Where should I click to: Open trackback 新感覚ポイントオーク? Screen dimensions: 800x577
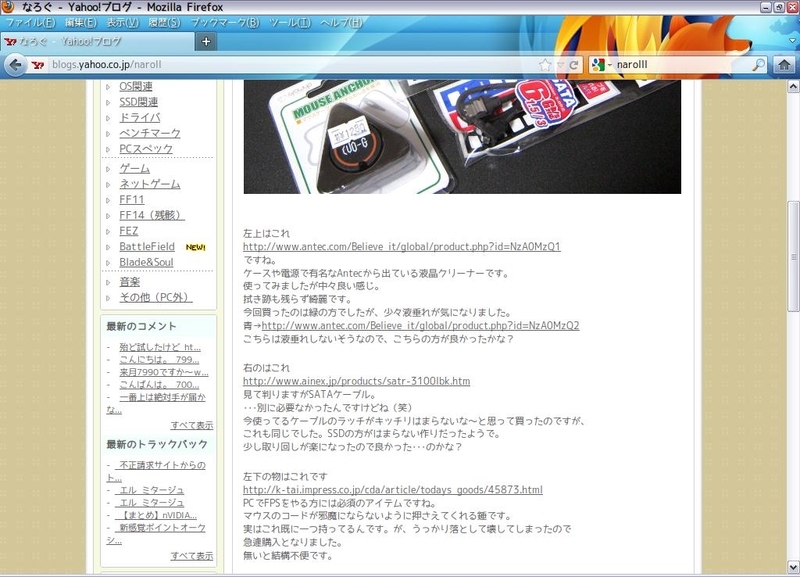[160, 528]
